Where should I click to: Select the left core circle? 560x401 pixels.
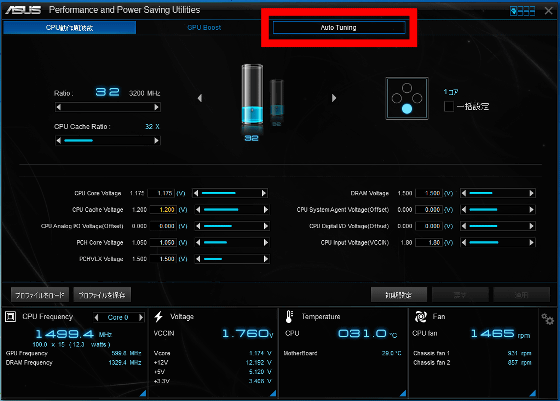[x=397, y=98]
